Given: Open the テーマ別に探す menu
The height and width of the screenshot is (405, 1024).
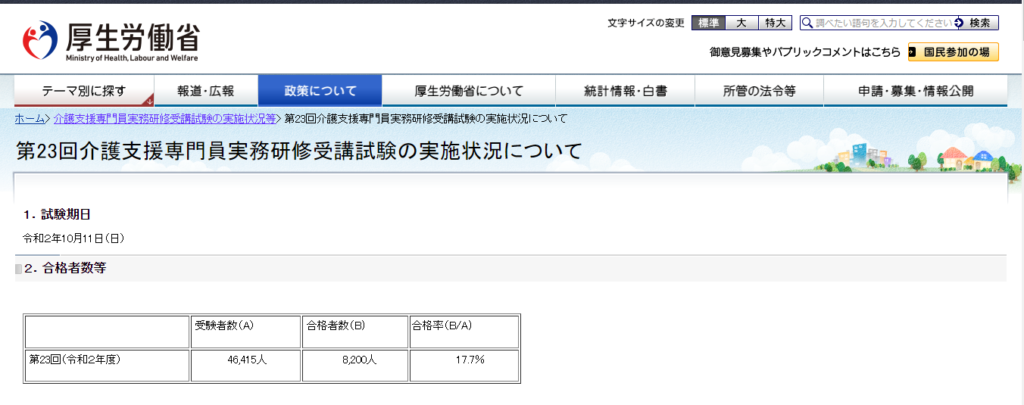Looking at the screenshot, I should pyautogui.click(x=83, y=91).
